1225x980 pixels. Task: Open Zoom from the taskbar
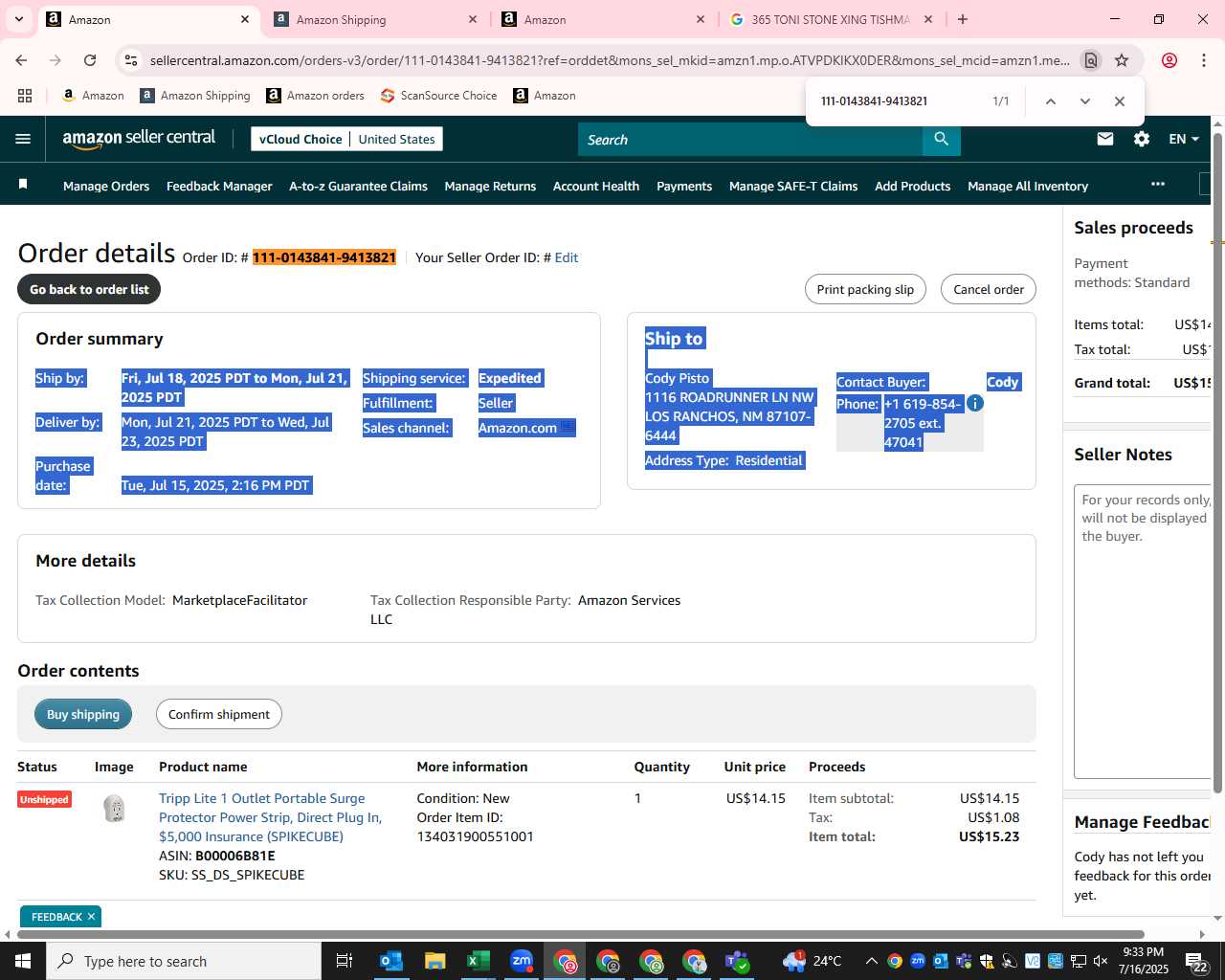tap(522, 961)
